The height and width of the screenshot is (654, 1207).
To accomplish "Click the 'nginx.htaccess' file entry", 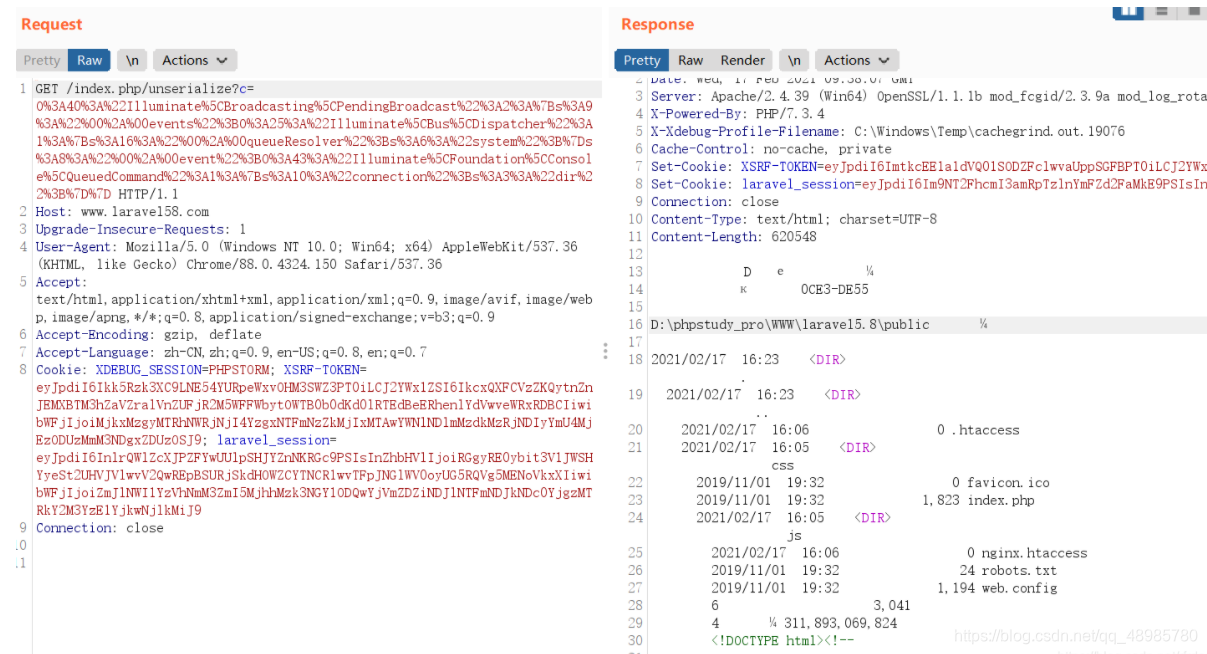I will pos(1034,553).
